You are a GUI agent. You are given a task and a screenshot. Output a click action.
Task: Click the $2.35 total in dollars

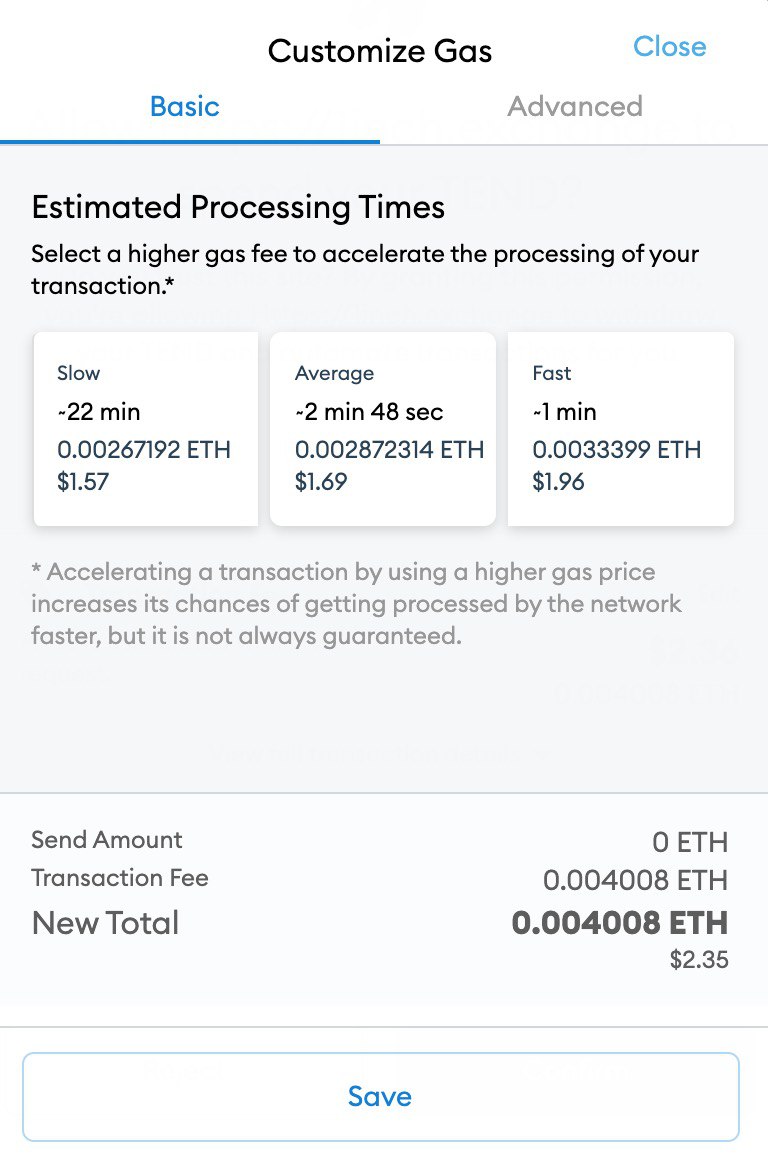tap(699, 960)
